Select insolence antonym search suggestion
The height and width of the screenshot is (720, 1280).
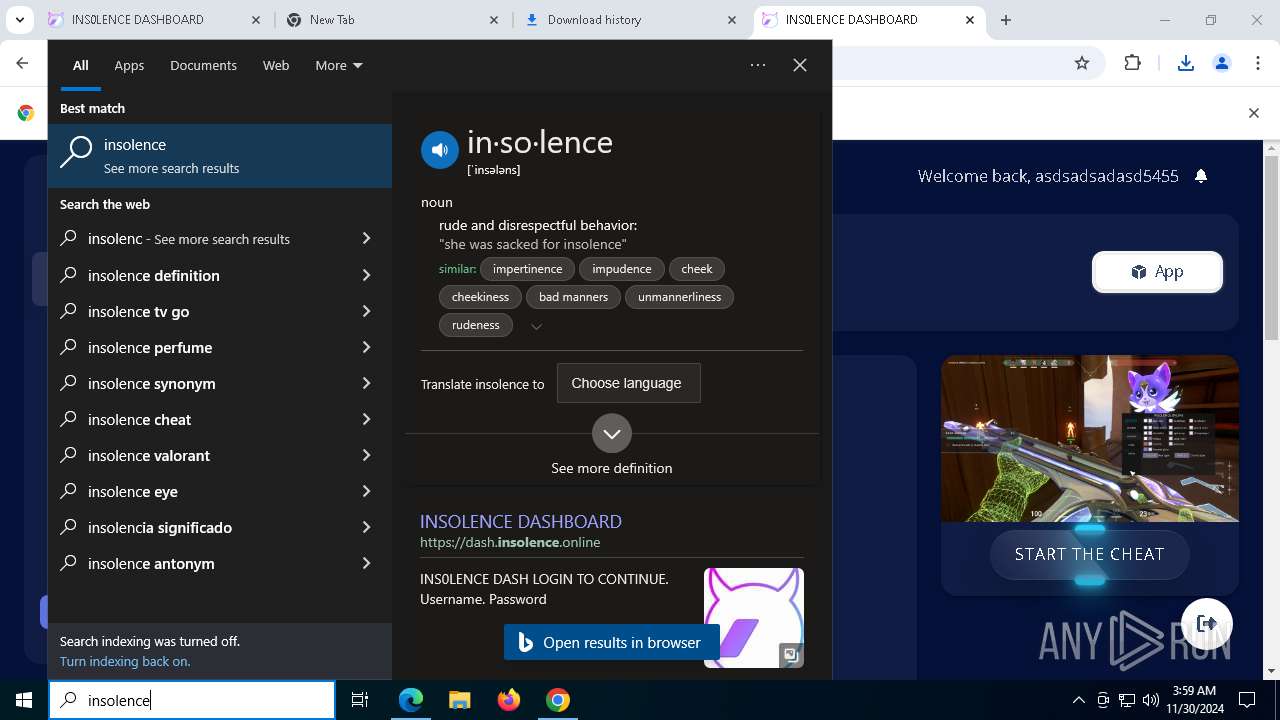(x=220, y=563)
